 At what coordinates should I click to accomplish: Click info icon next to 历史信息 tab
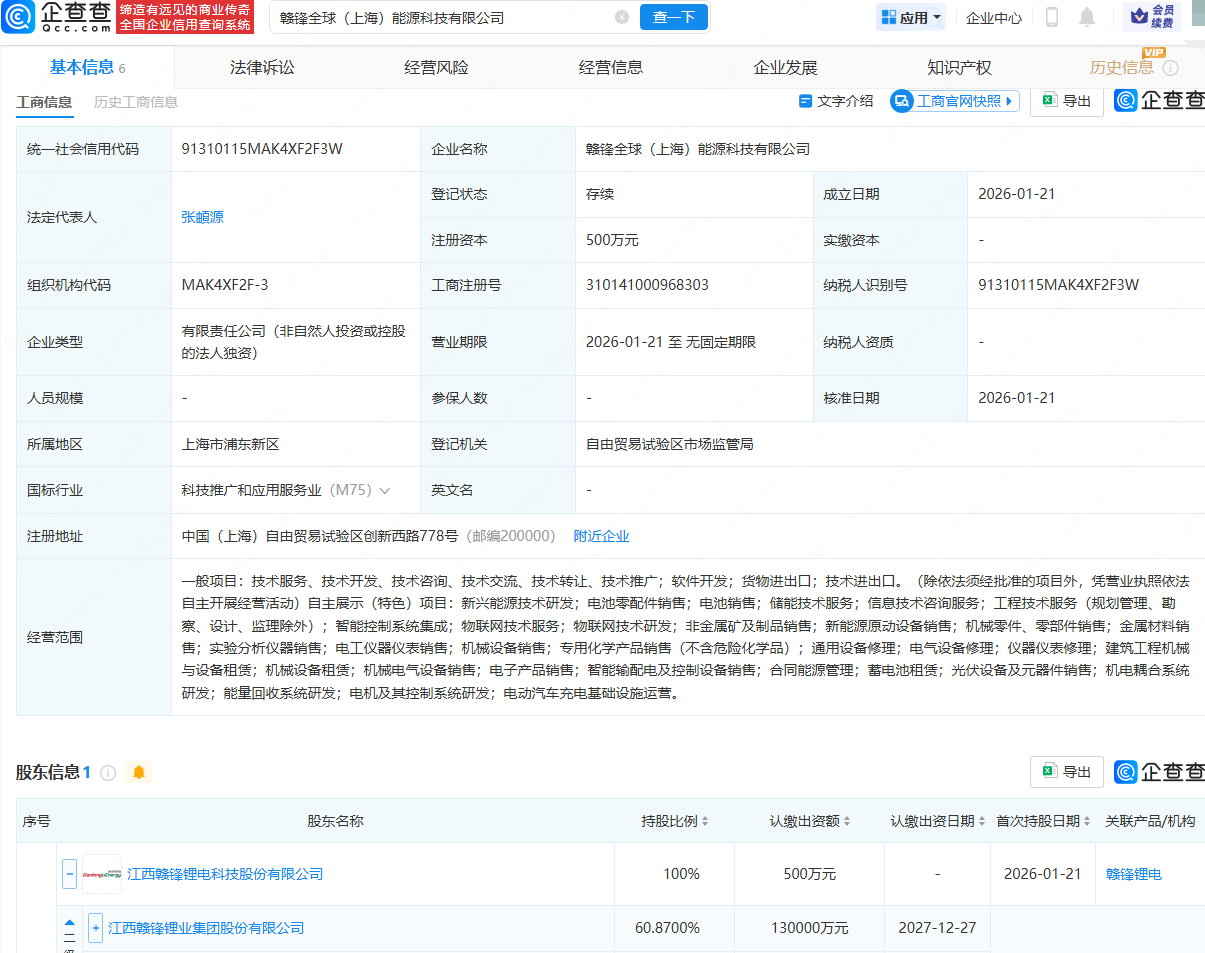(x=1170, y=68)
